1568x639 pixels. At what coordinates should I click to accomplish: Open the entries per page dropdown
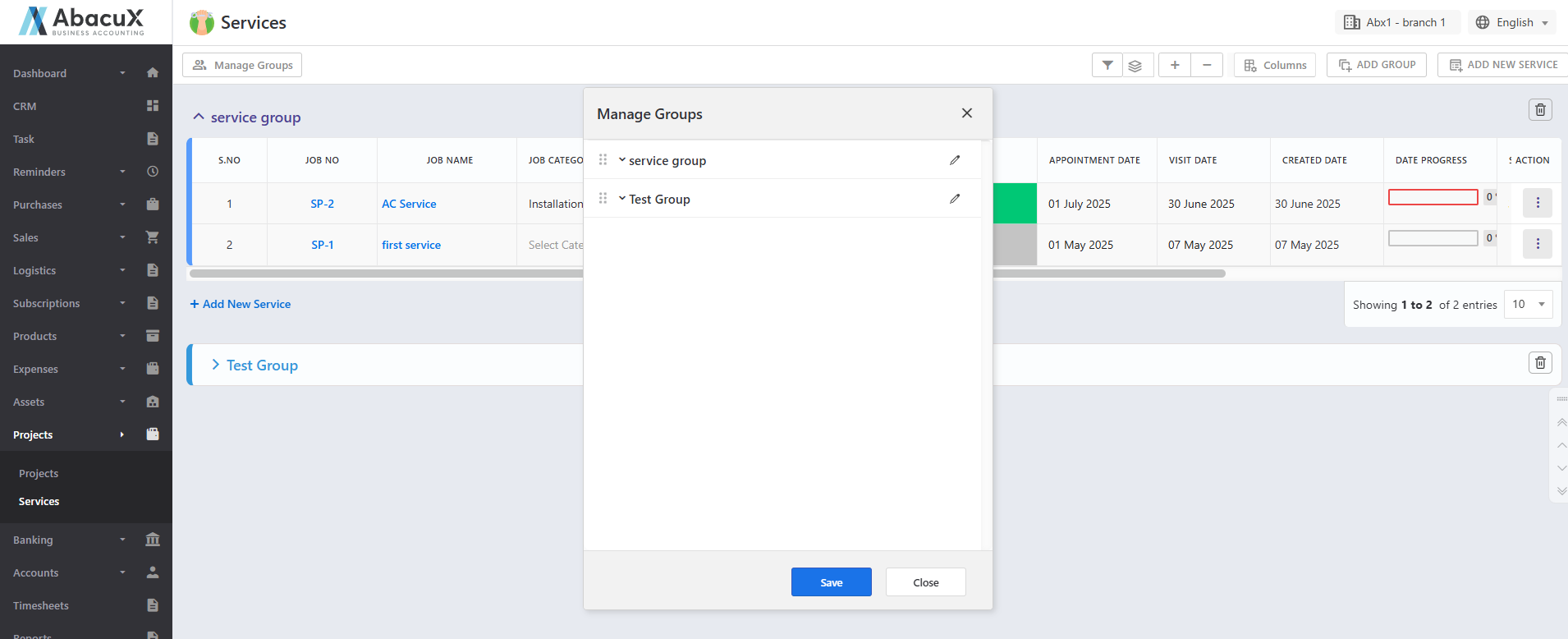tap(1528, 304)
